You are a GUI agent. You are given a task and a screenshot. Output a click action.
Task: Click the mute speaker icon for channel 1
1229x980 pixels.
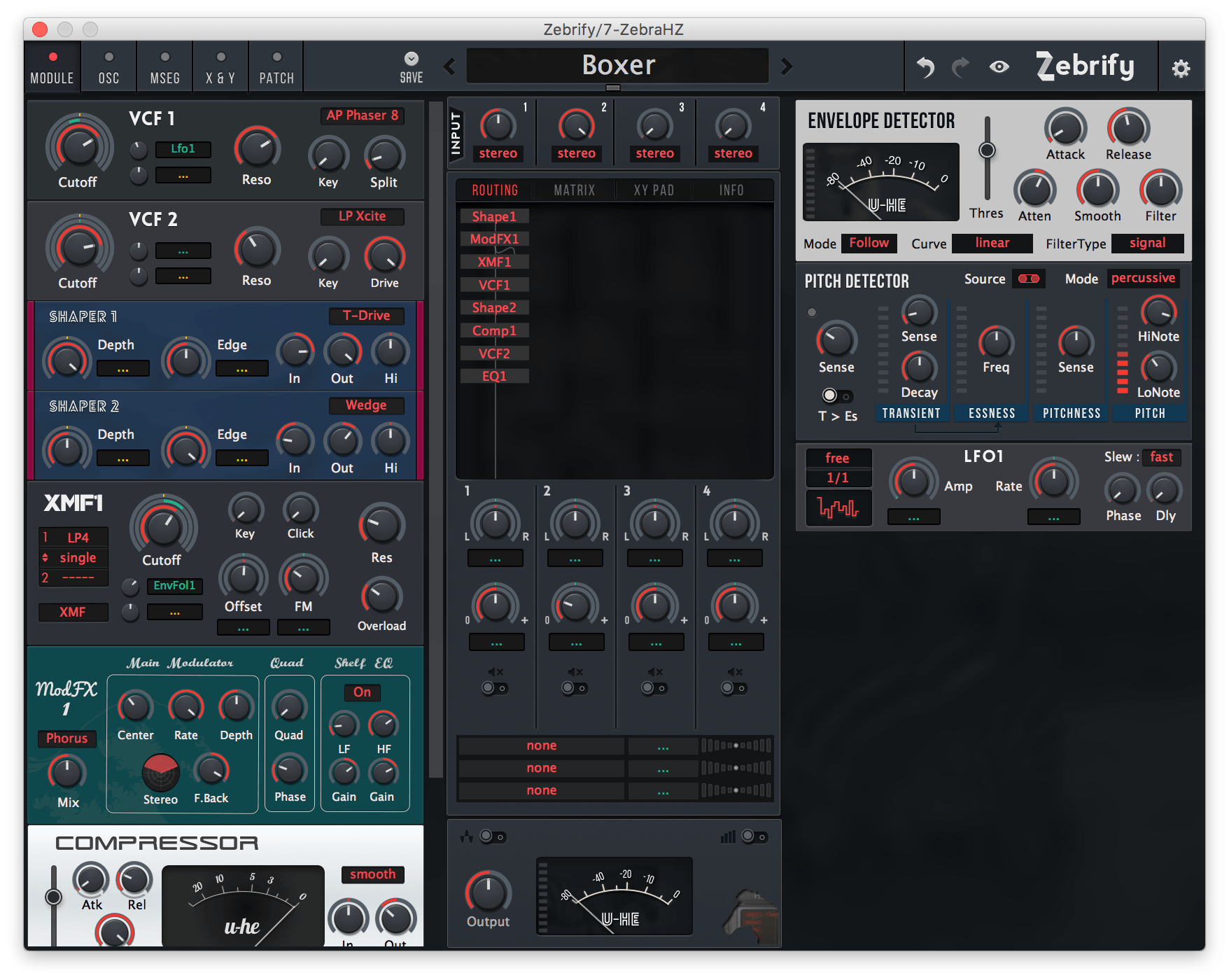coord(496,672)
